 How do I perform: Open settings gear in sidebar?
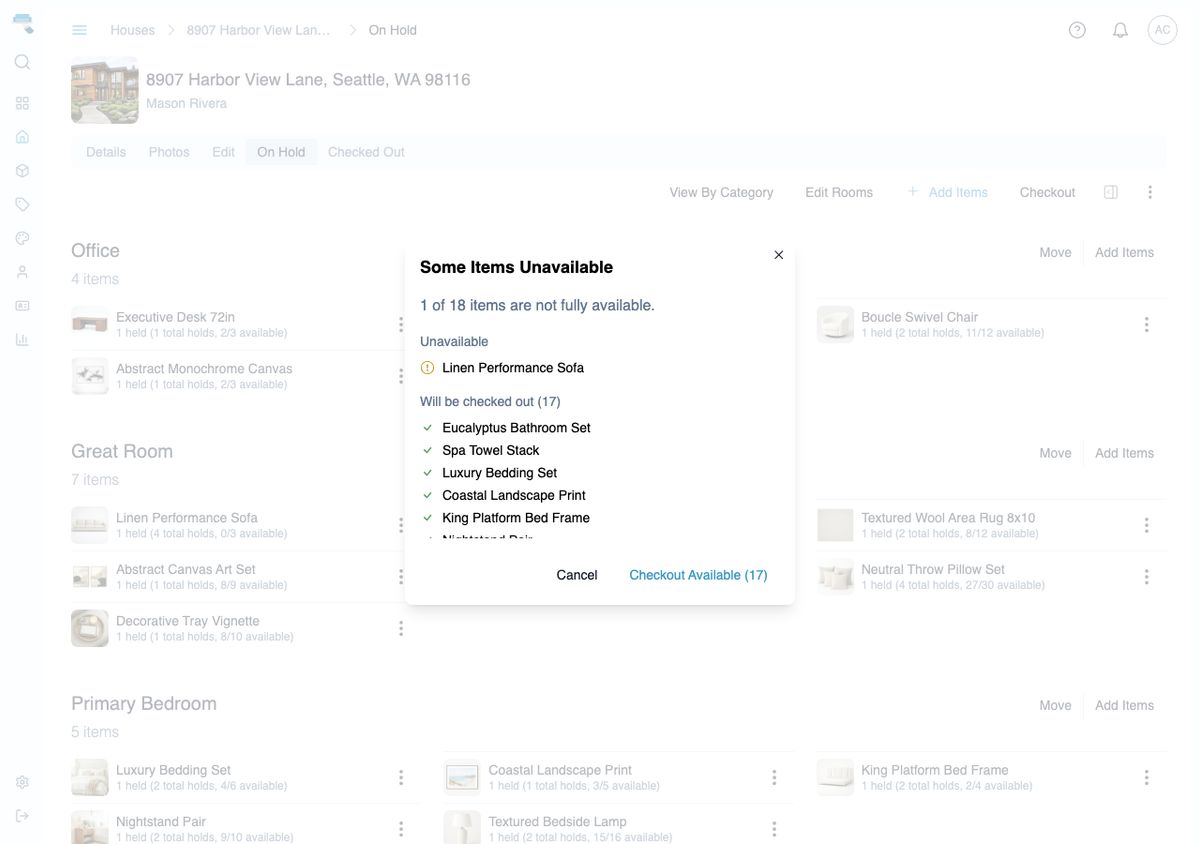coord(22,782)
